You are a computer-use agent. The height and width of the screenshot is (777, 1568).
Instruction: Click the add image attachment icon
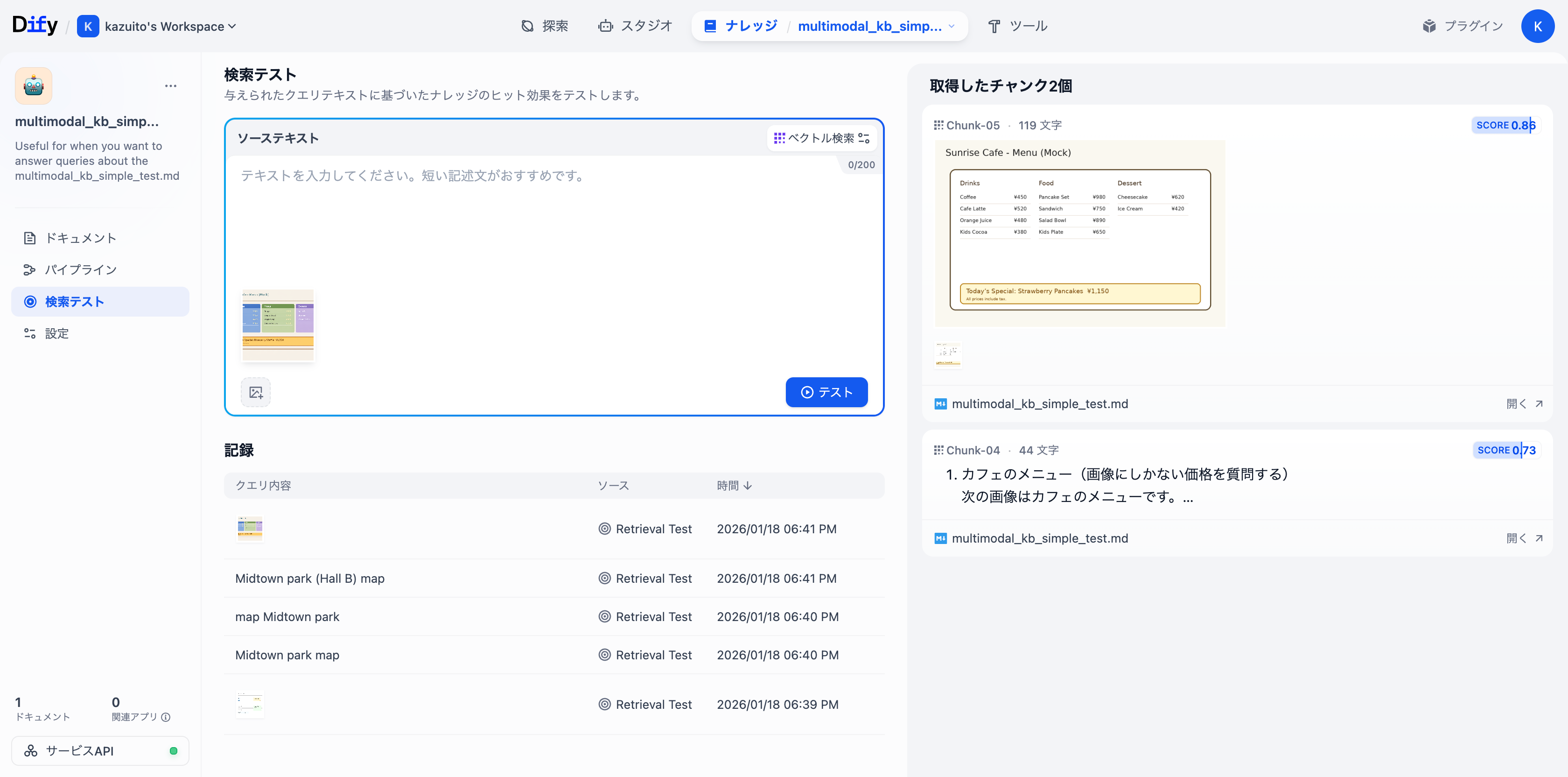pos(256,393)
